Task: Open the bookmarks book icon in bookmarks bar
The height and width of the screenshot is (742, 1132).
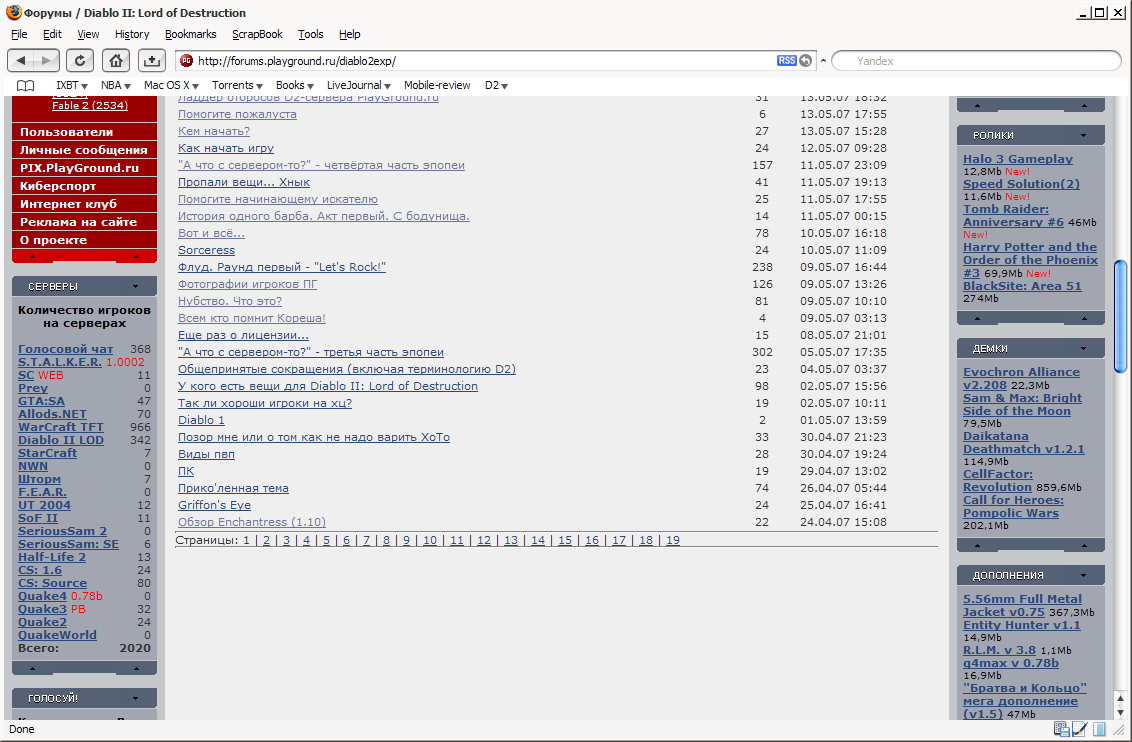Action: click(25, 86)
